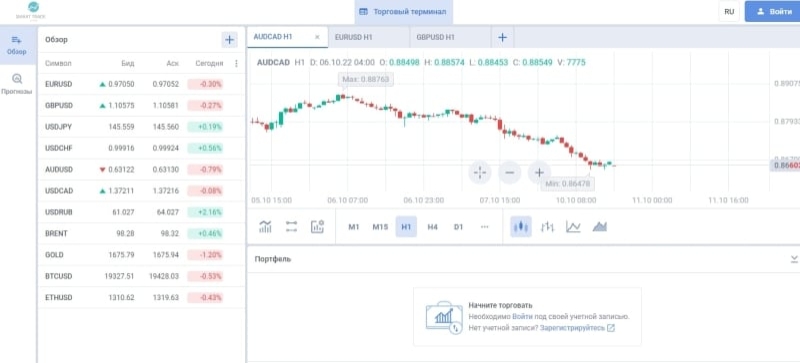Click the Войти link in portfolio message

pos(522,317)
